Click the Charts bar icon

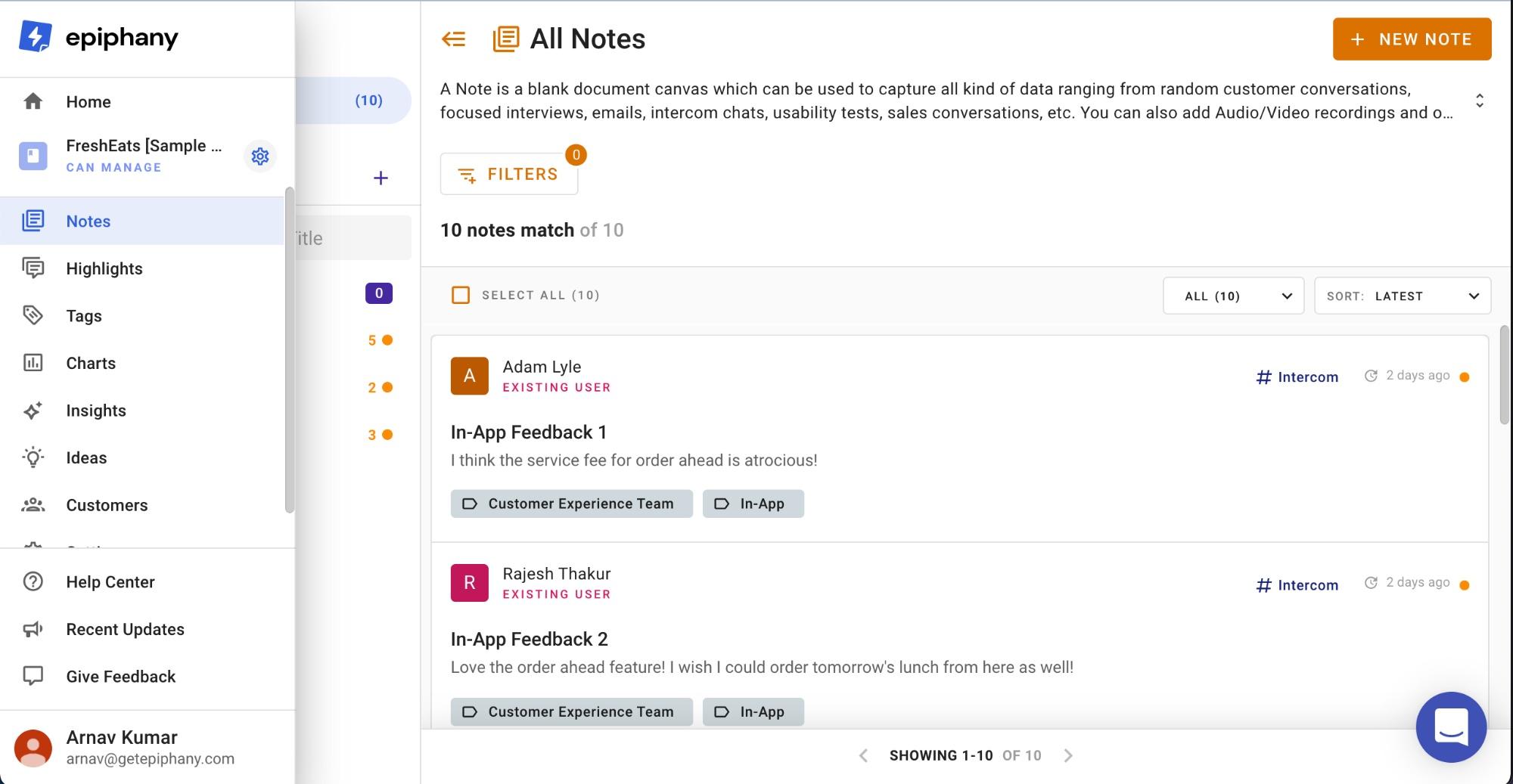pyautogui.click(x=33, y=363)
